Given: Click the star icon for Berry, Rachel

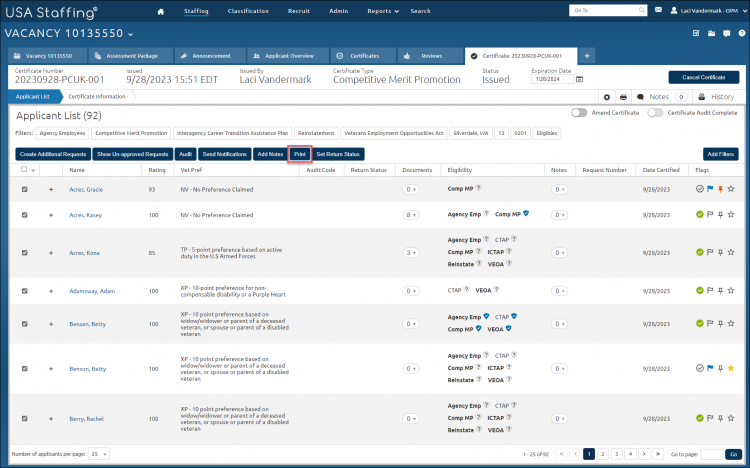Looking at the screenshot, I should coord(731,418).
